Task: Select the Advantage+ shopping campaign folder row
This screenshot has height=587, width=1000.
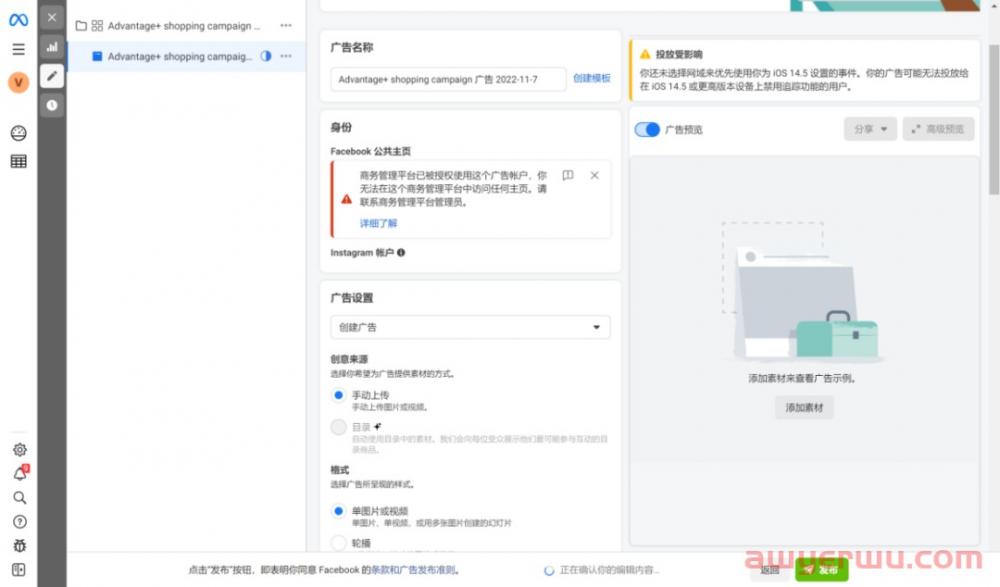Action: click(x=185, y=26)
